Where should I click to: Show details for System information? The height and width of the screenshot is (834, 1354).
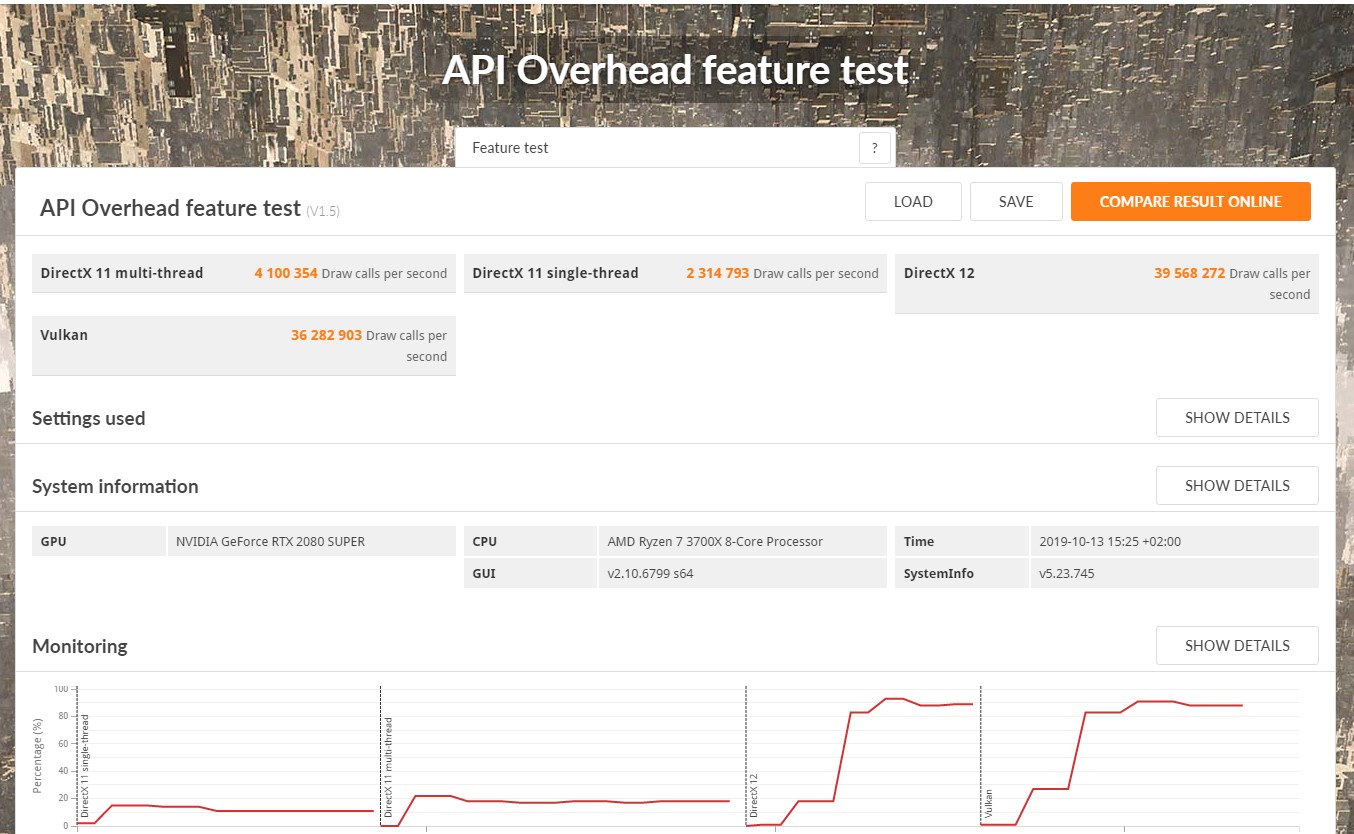click(1236, 486)
